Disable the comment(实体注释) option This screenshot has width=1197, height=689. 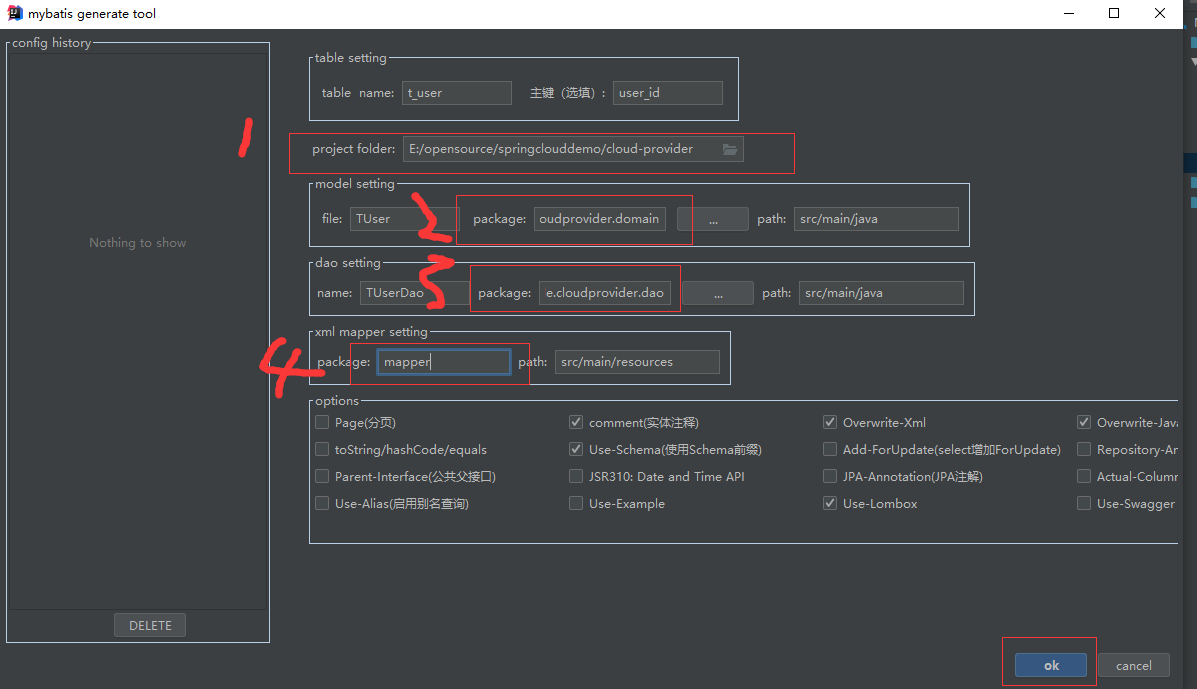(x=576, y=422)
